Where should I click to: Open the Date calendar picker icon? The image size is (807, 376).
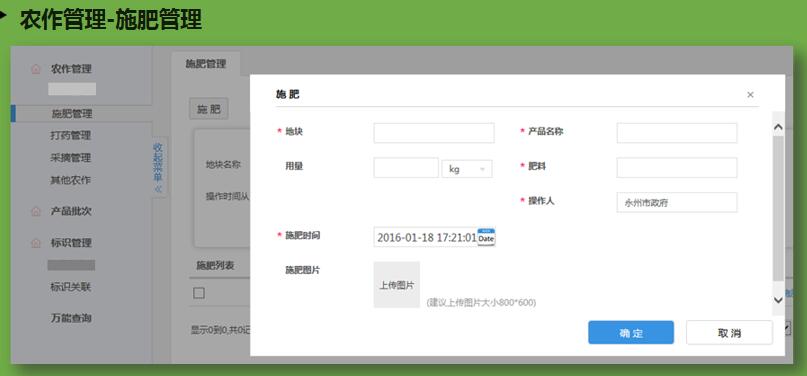[x=486, y=237]
